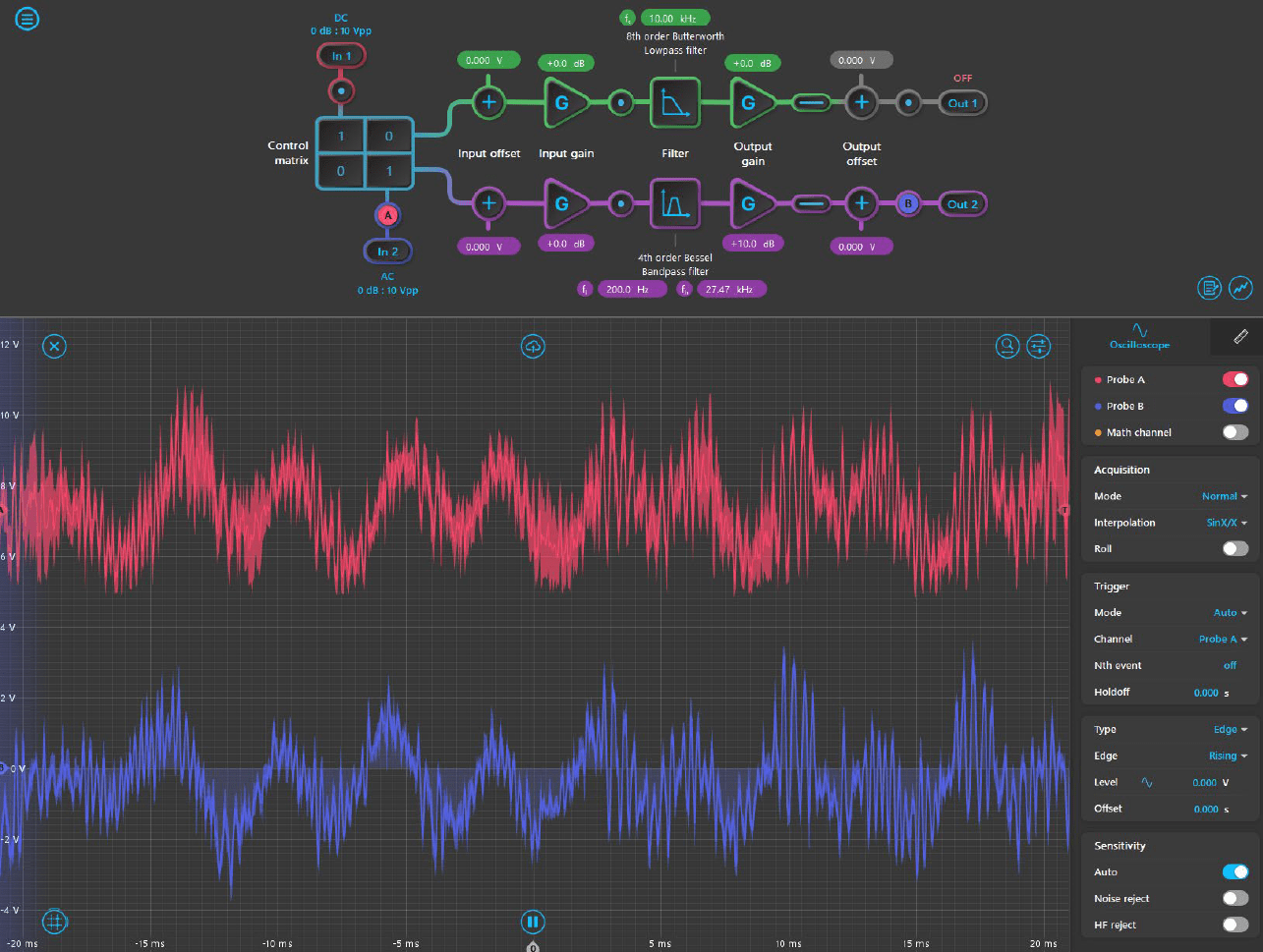The width and height of the screenshot is (1263, 952).
Task: Close the oscilloscope panel with X icon
Action: coord(55,346)
